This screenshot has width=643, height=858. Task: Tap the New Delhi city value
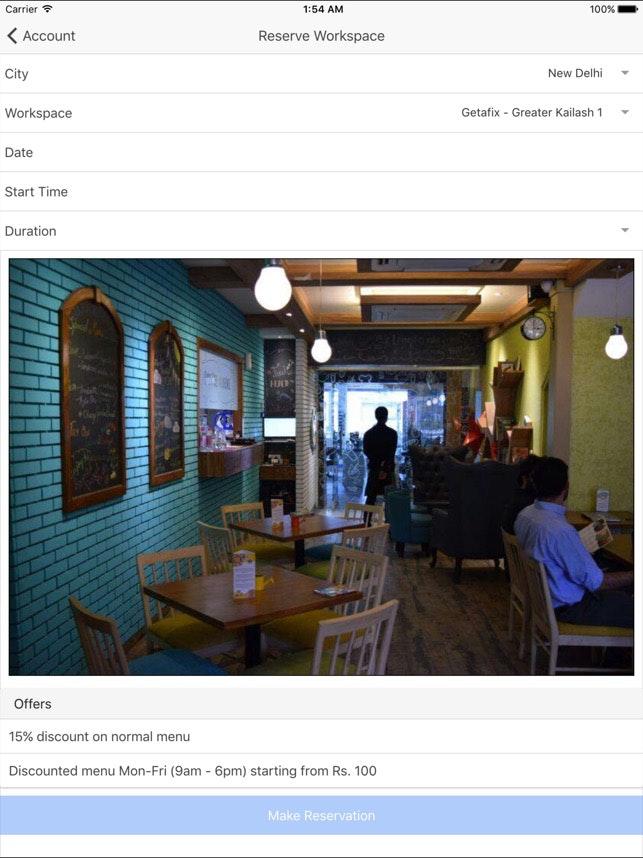(575, 73)
